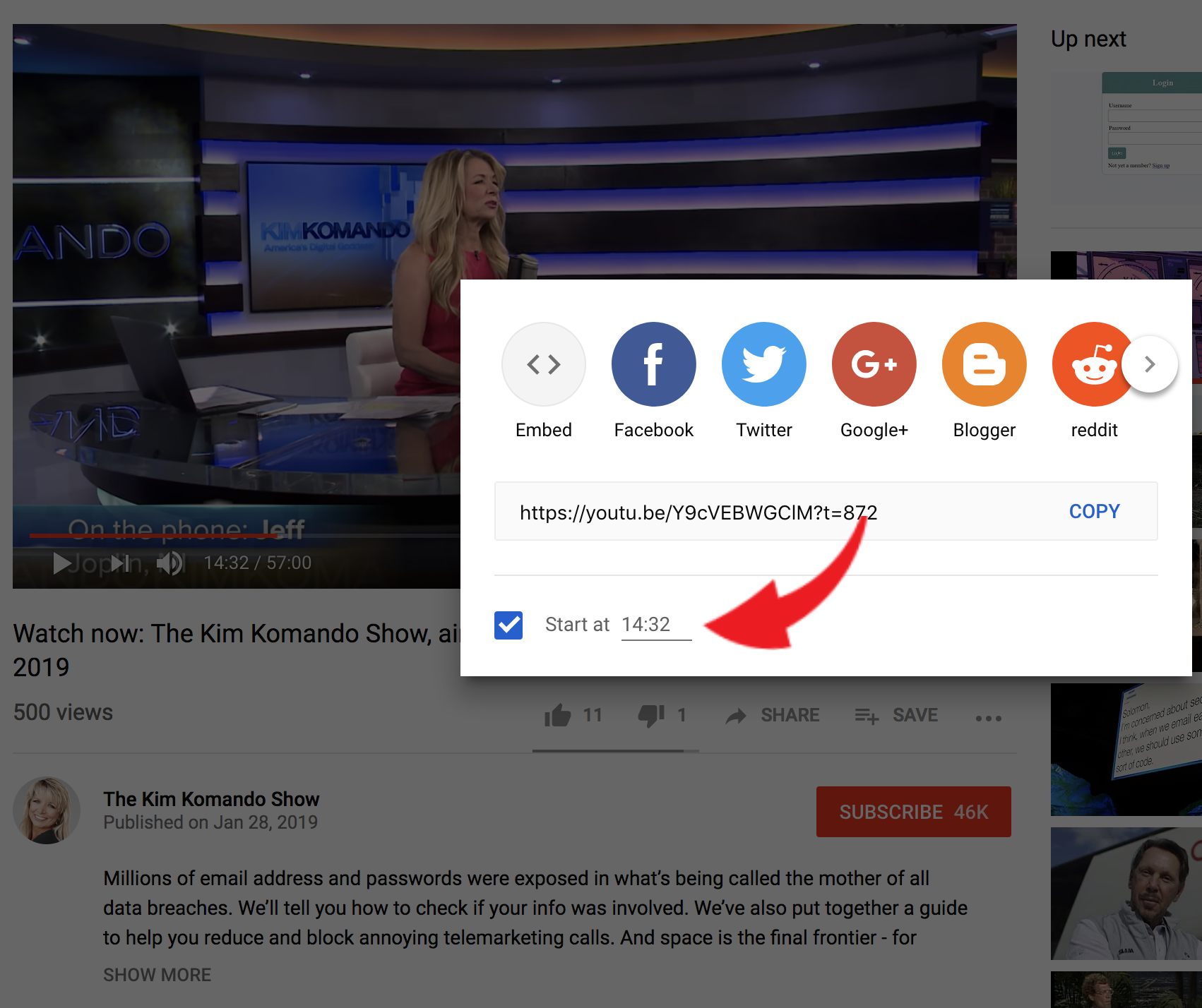Expand description with SHOW MORE

(157, 975)
